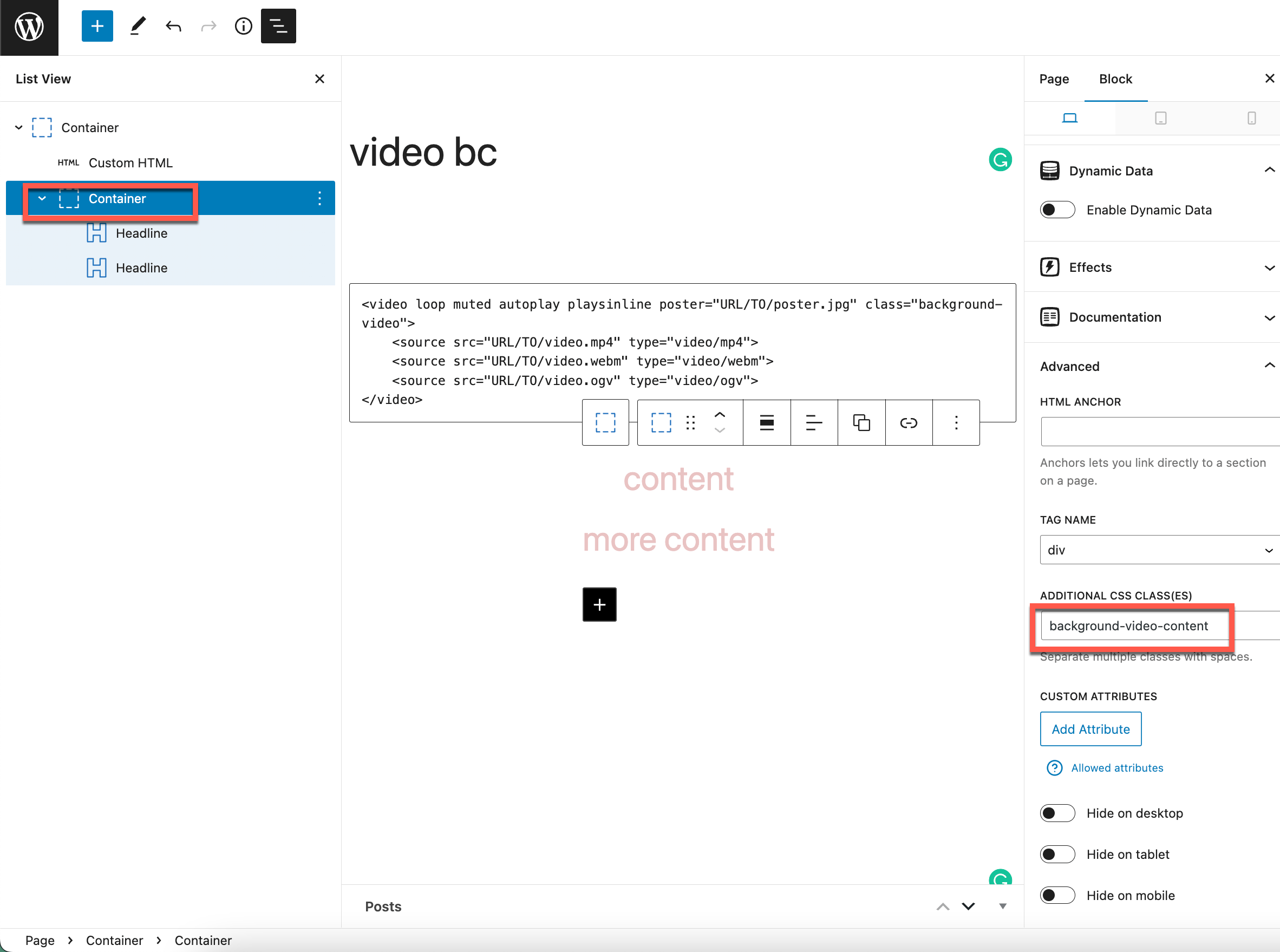
Task: Switch to the Block tab in sidebar
Action: coord(1115,79)
